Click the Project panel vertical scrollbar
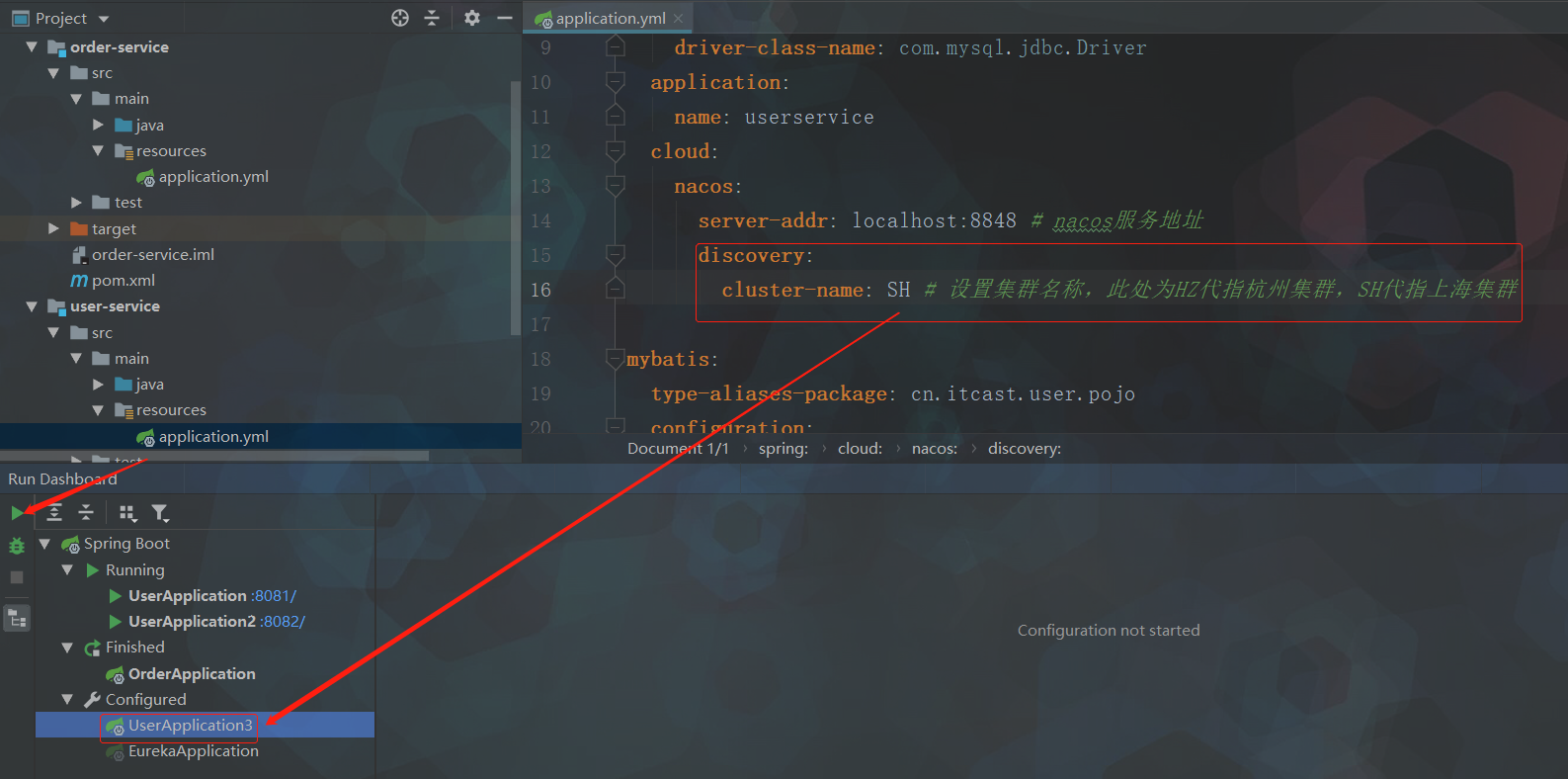The image size is (1568, 779). (515, 208)
